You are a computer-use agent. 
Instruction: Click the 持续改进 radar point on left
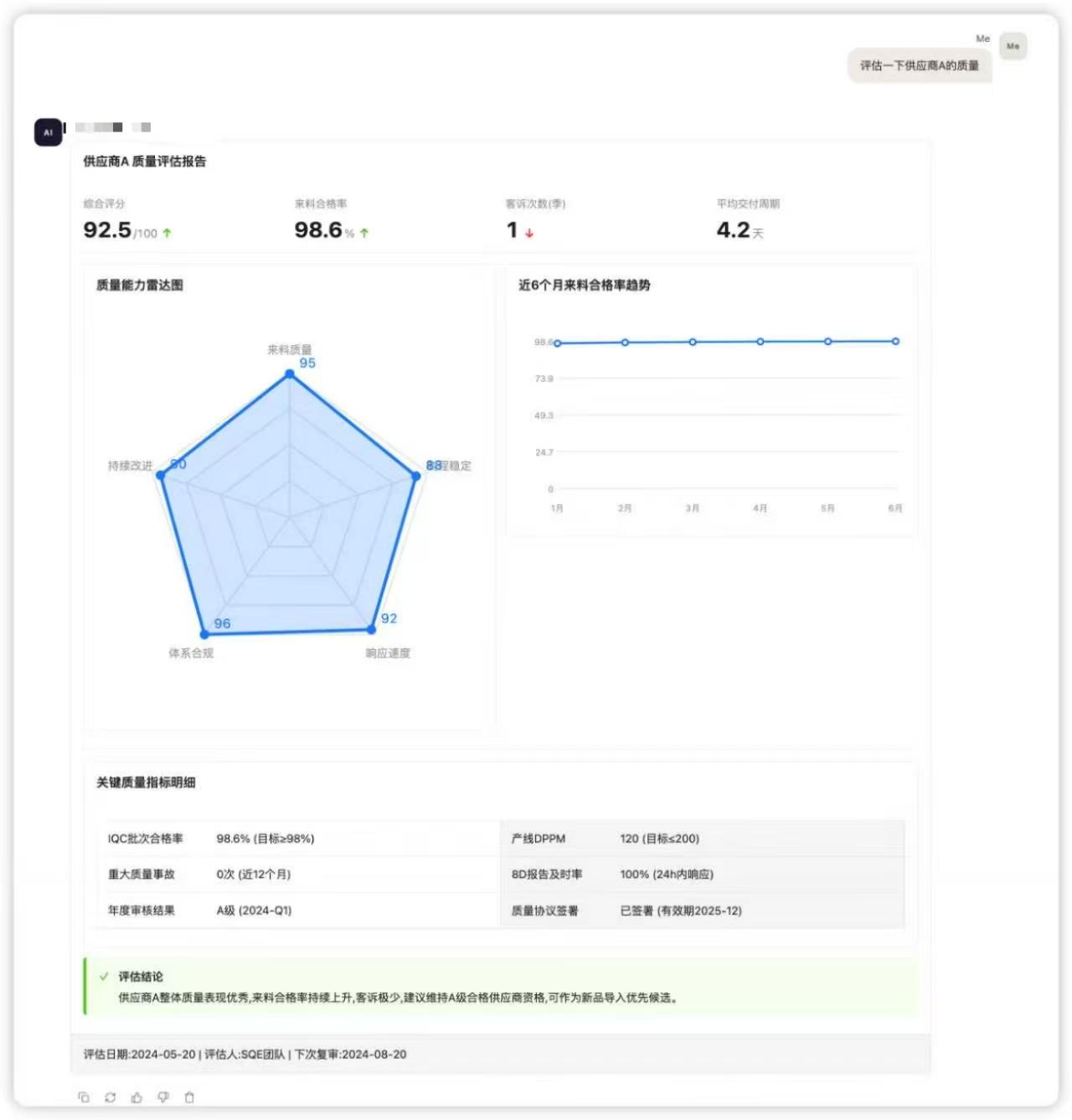pos(161,475)
